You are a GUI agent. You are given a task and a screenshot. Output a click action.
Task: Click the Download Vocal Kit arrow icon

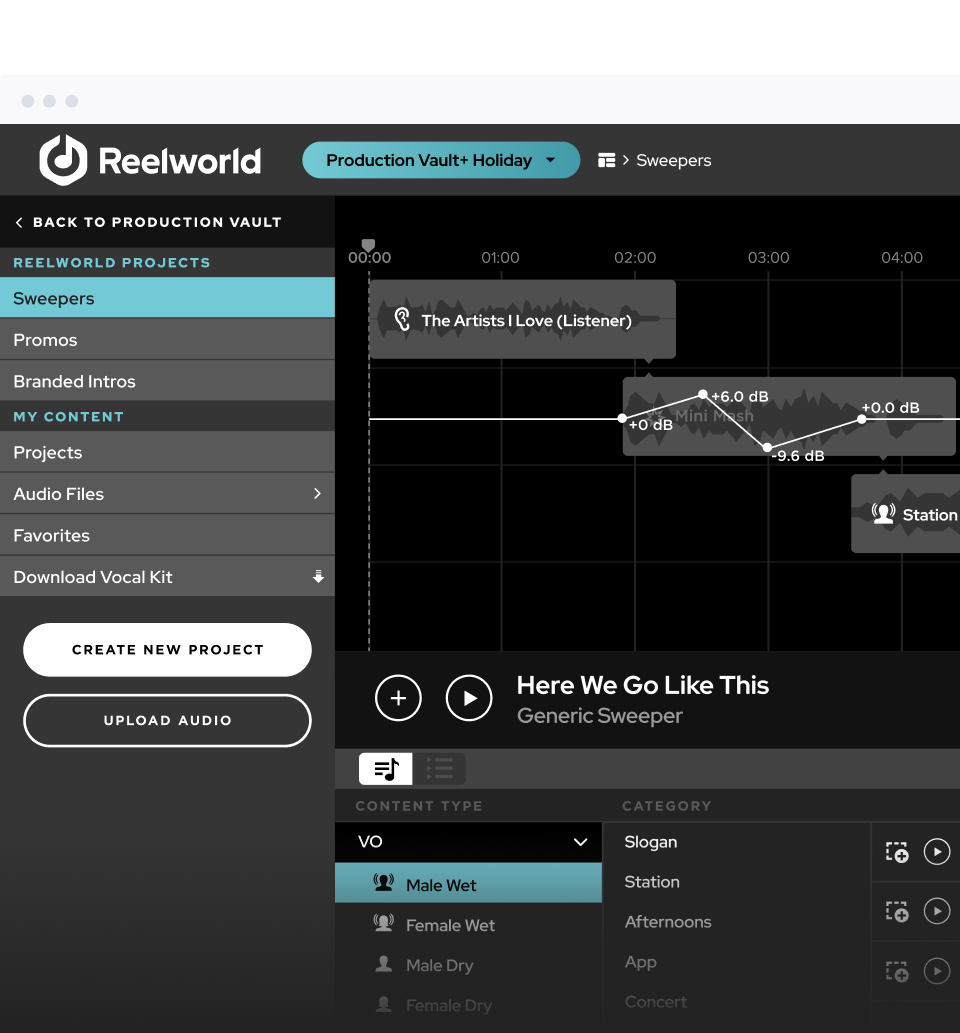[x=318, y=576]
